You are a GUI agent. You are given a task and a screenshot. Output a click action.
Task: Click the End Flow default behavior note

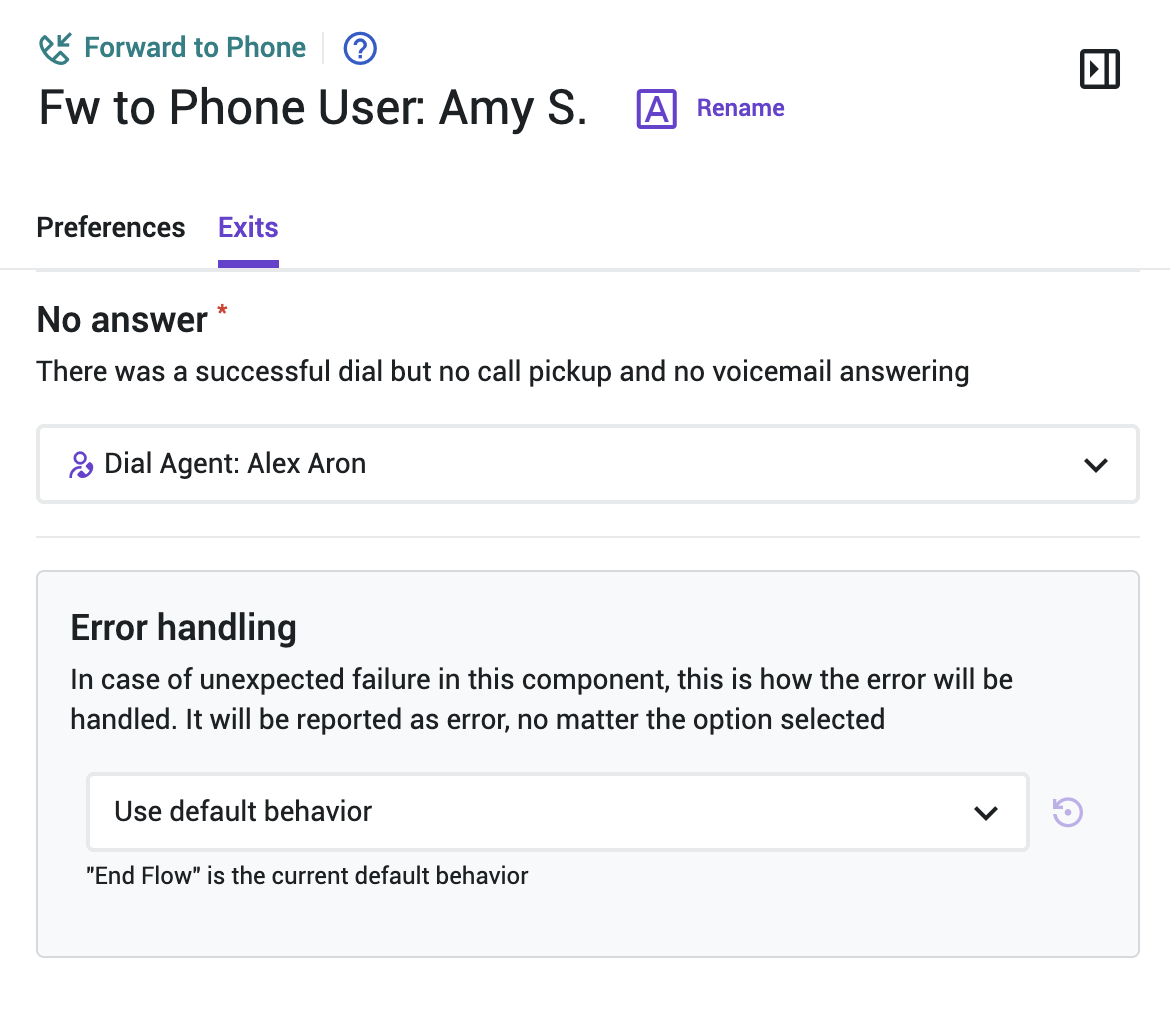pos(307,875)
